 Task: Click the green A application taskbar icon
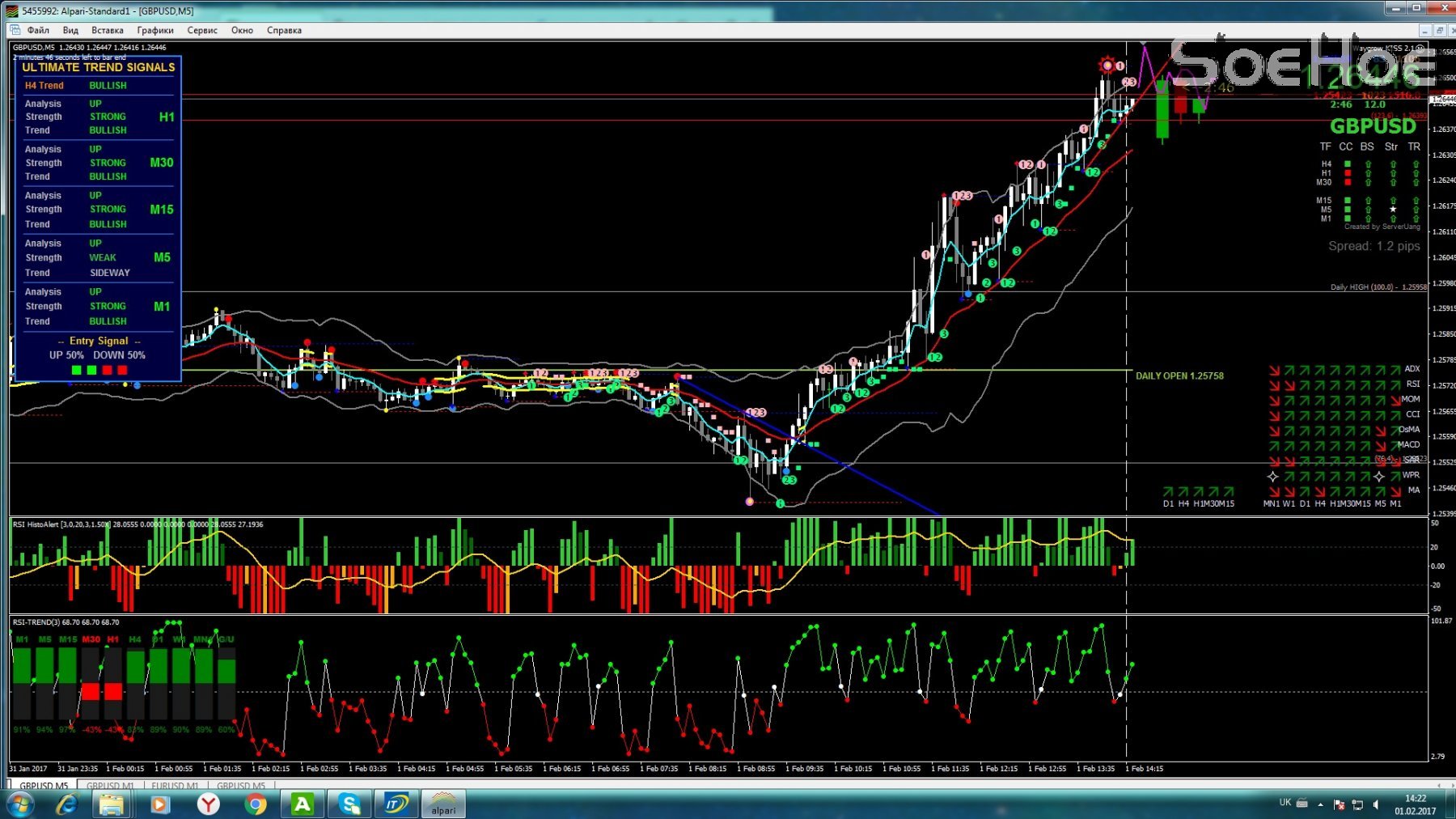coord(303,804)
